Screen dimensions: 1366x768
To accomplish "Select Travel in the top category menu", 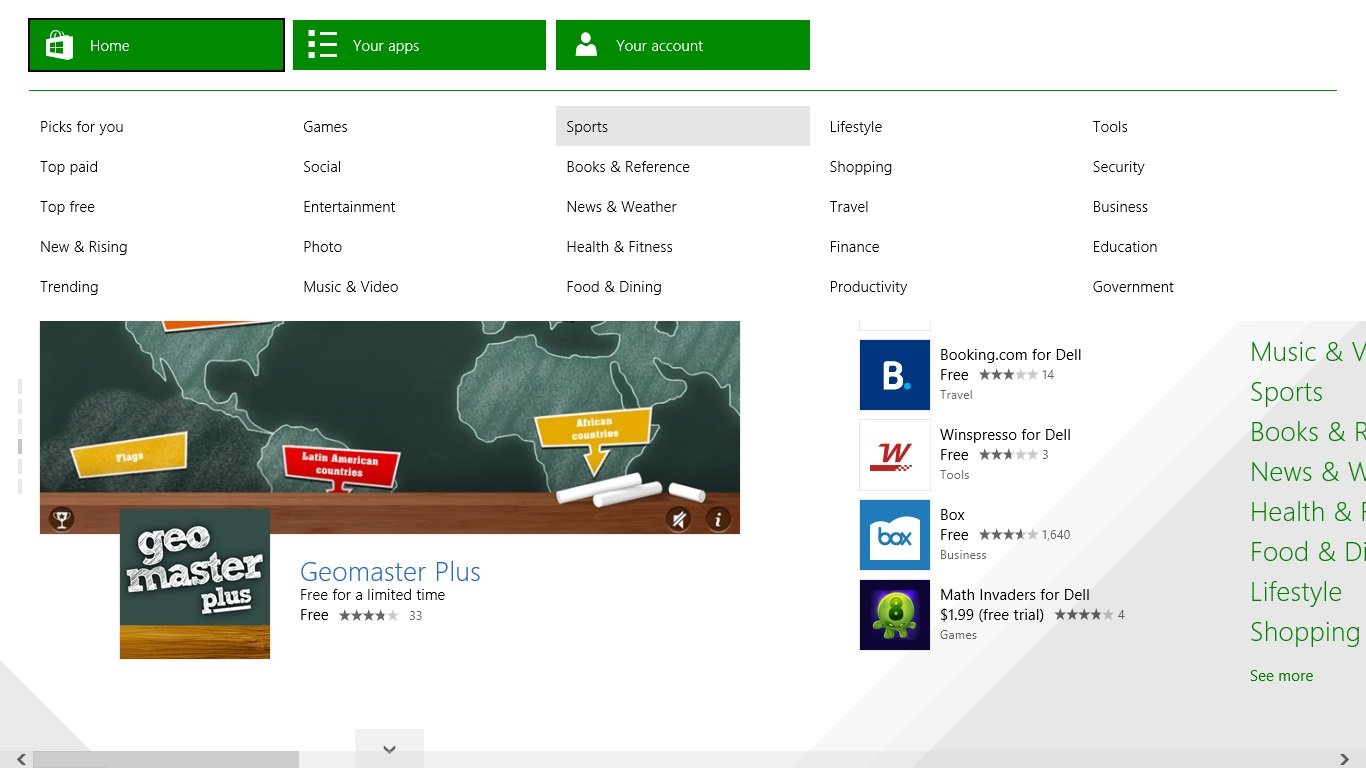I will point(849,207).
